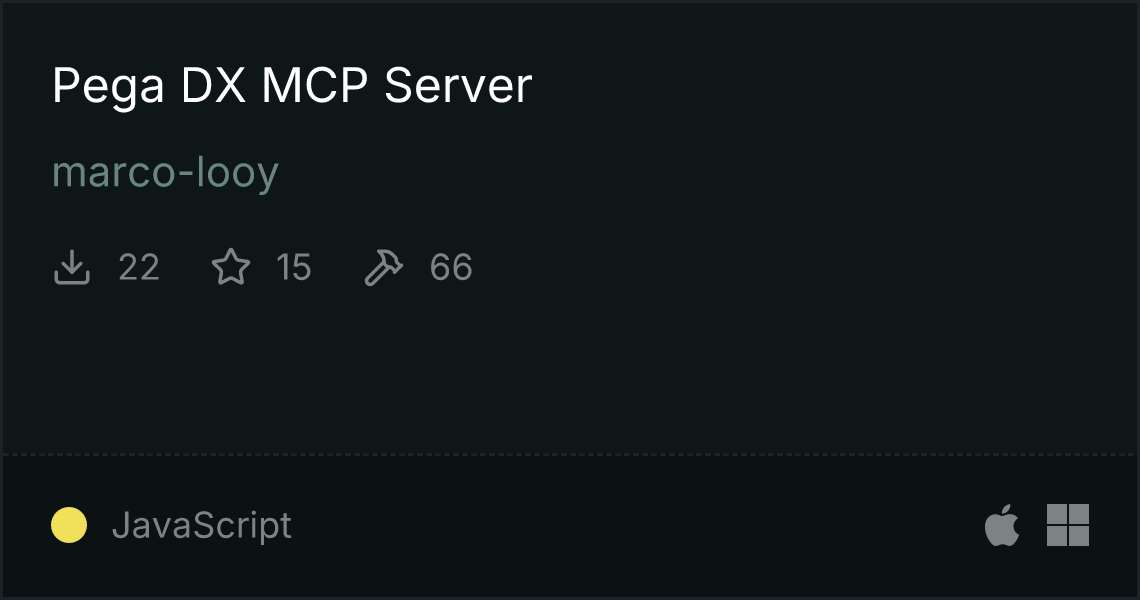Click the dashed divider above the footer
1140x600 pixels.
point(570,455)
